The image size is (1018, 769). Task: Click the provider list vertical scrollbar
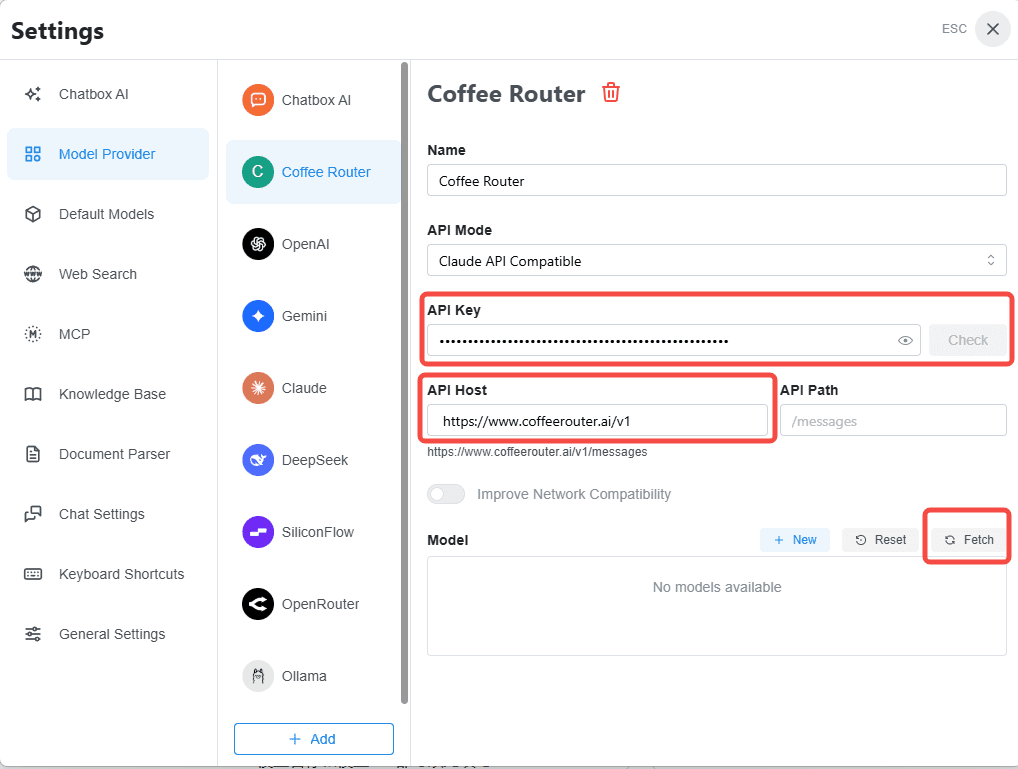click(404, 383)
